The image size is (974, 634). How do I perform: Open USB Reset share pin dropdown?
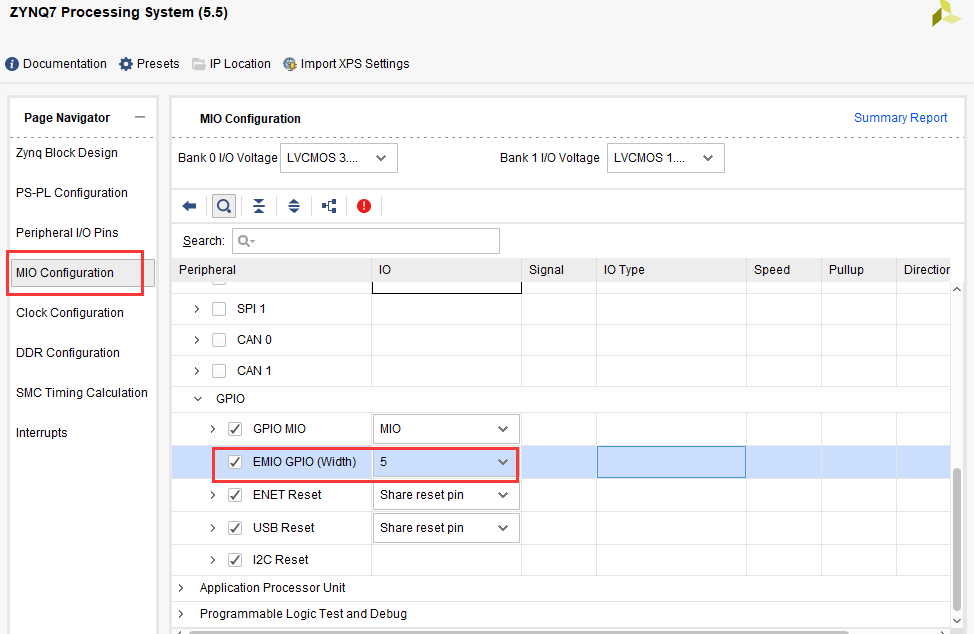(446, 528)
